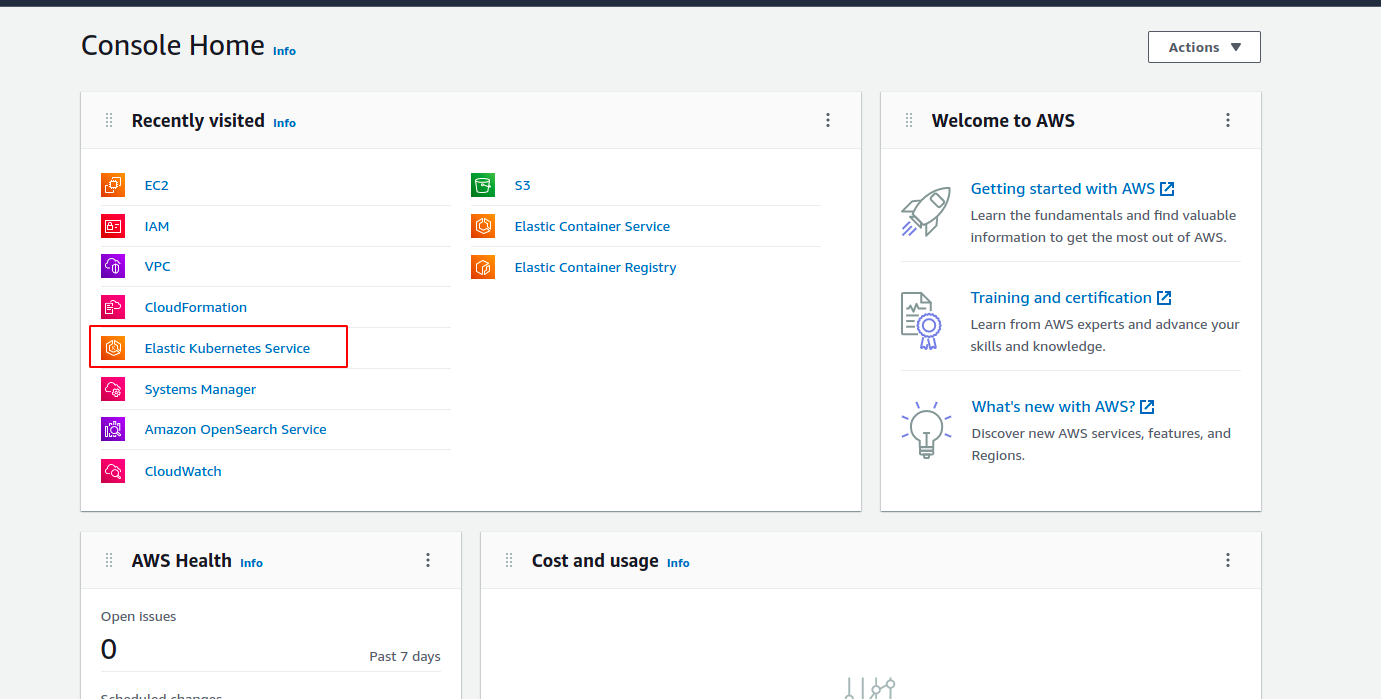Grab the Recently visited widget drag handle
The height and width of the screenshot is (699, 1381).
pos(109,120)
